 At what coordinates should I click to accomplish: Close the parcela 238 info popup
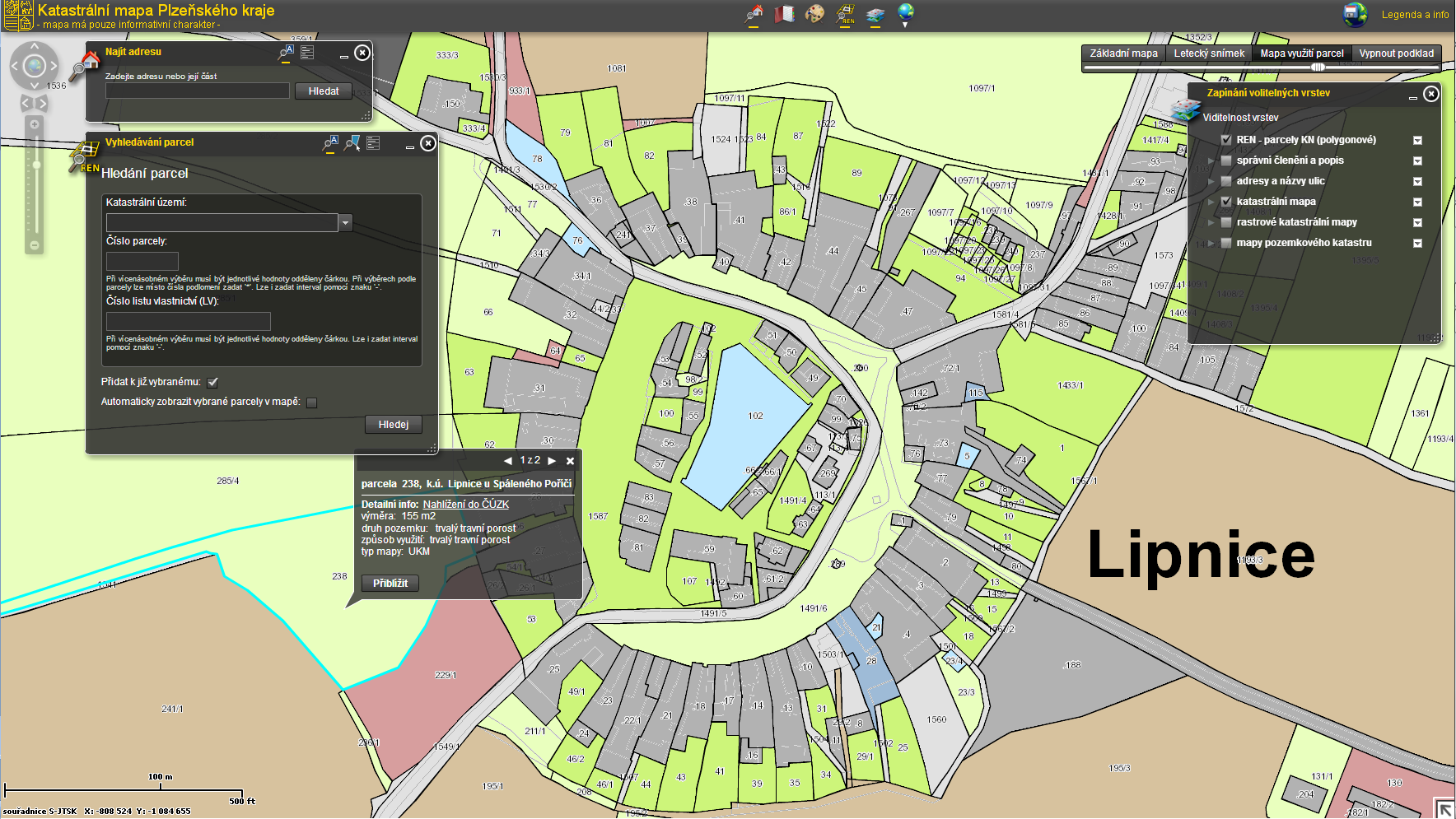click(570, 461)
